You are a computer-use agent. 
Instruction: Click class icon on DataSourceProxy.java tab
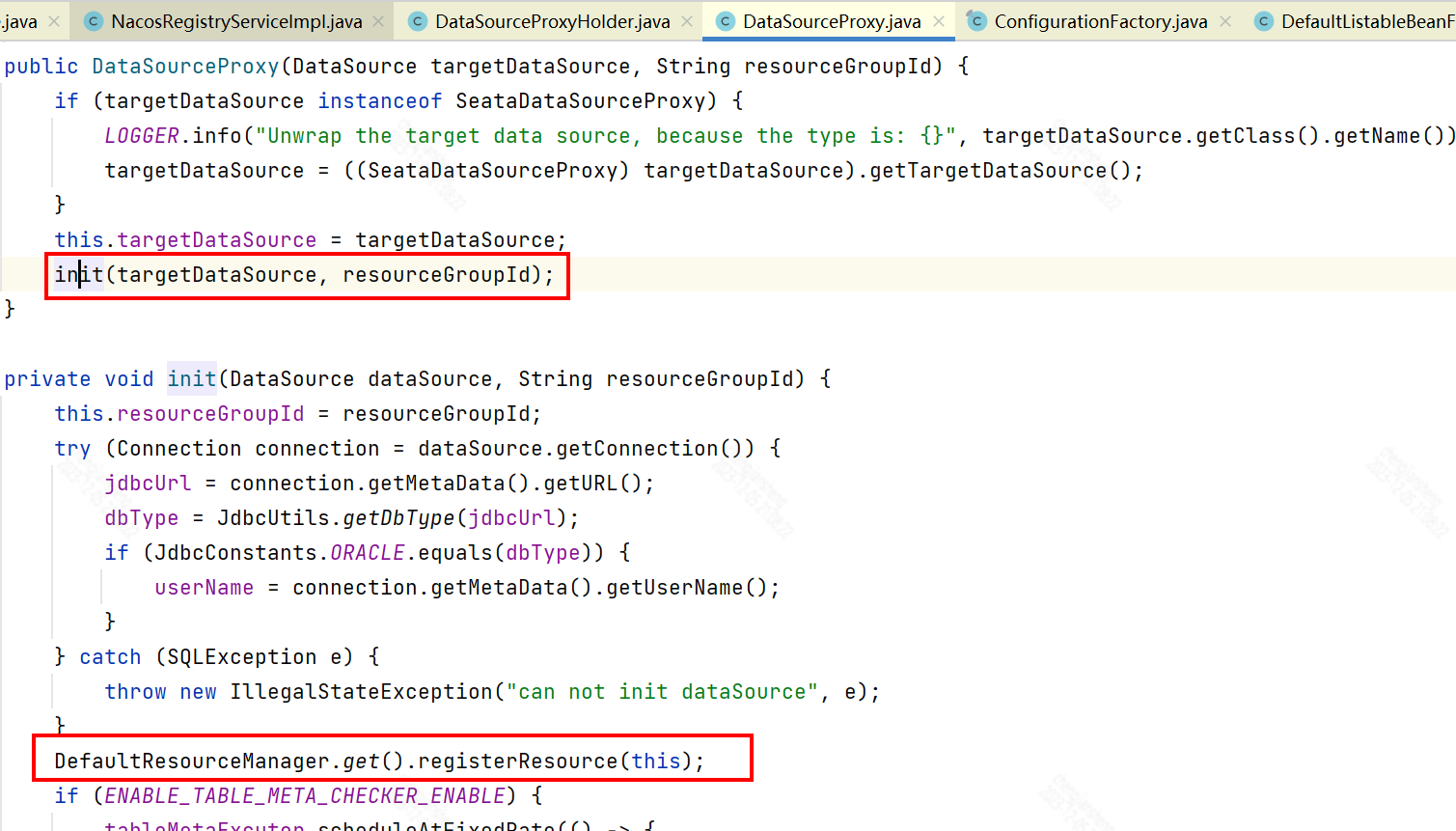726,21
